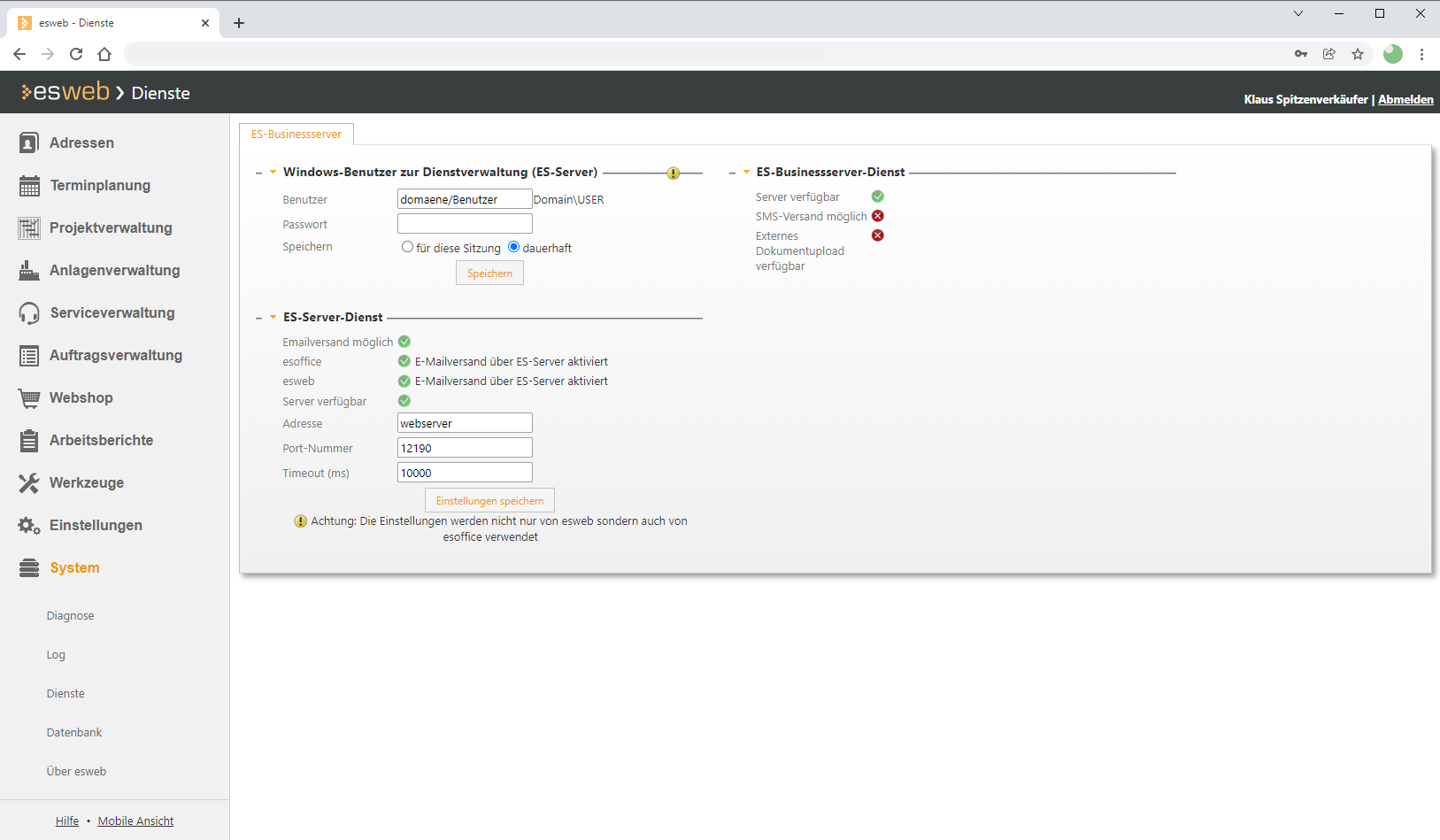Click green check in esweb row
Viewport: 1440px width, 840px height.
[x=404, y=381]
